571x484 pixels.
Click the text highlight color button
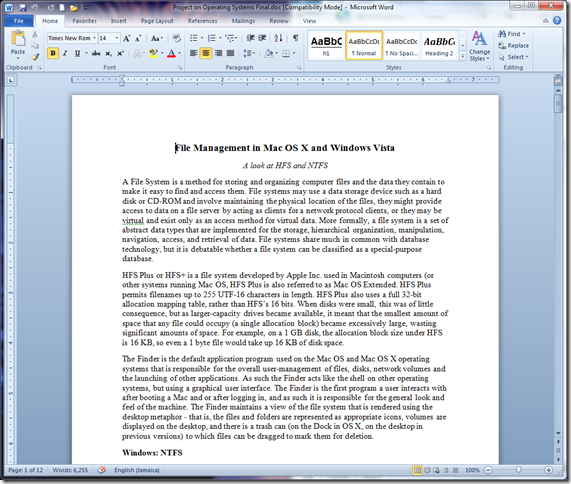tap(154, 54)
